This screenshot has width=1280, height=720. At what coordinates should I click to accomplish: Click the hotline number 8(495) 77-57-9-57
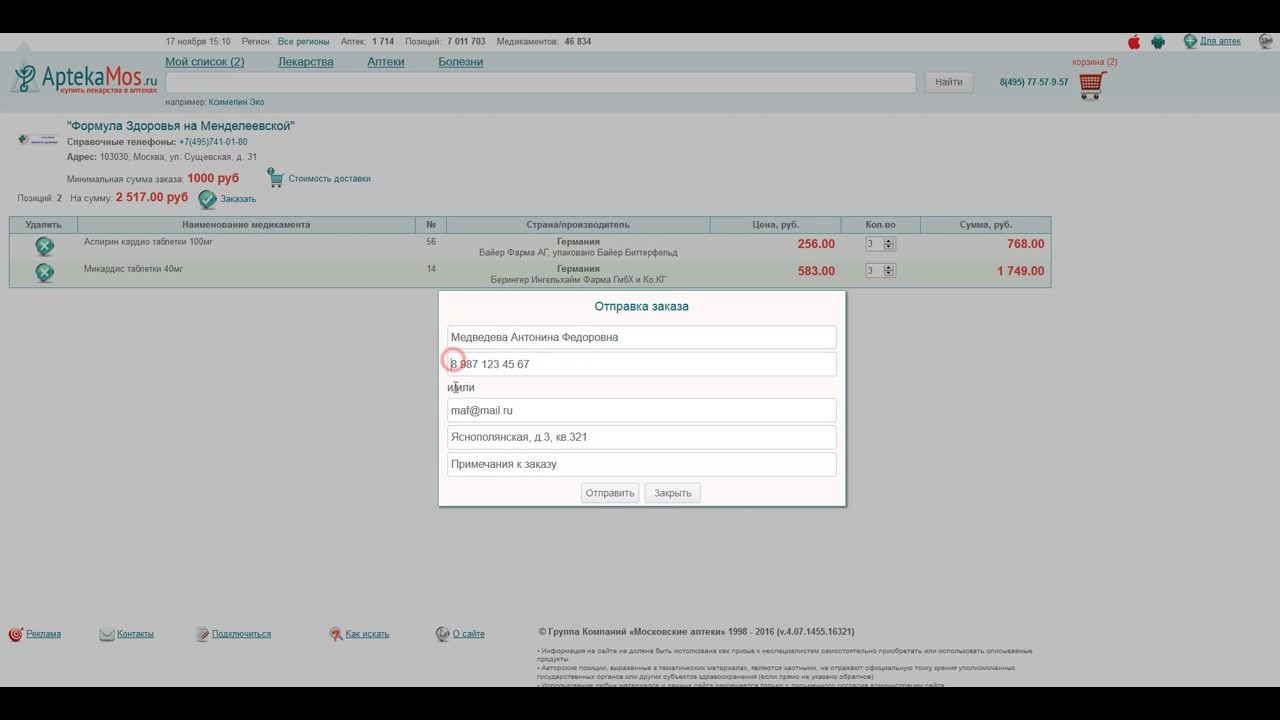[x=1034, y=82]
